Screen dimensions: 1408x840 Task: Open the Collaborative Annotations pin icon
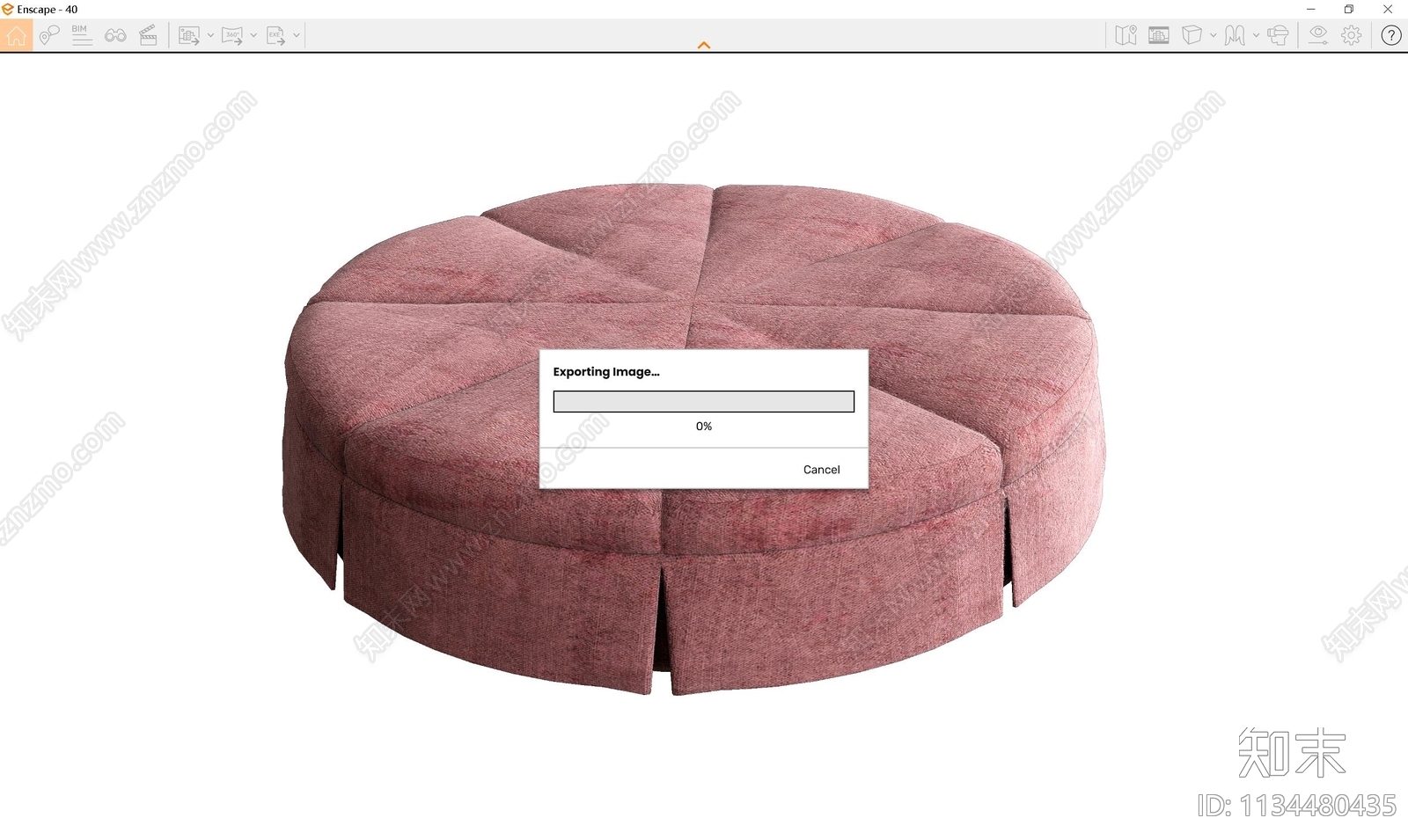pyautogui.click(x=49, y=35)
